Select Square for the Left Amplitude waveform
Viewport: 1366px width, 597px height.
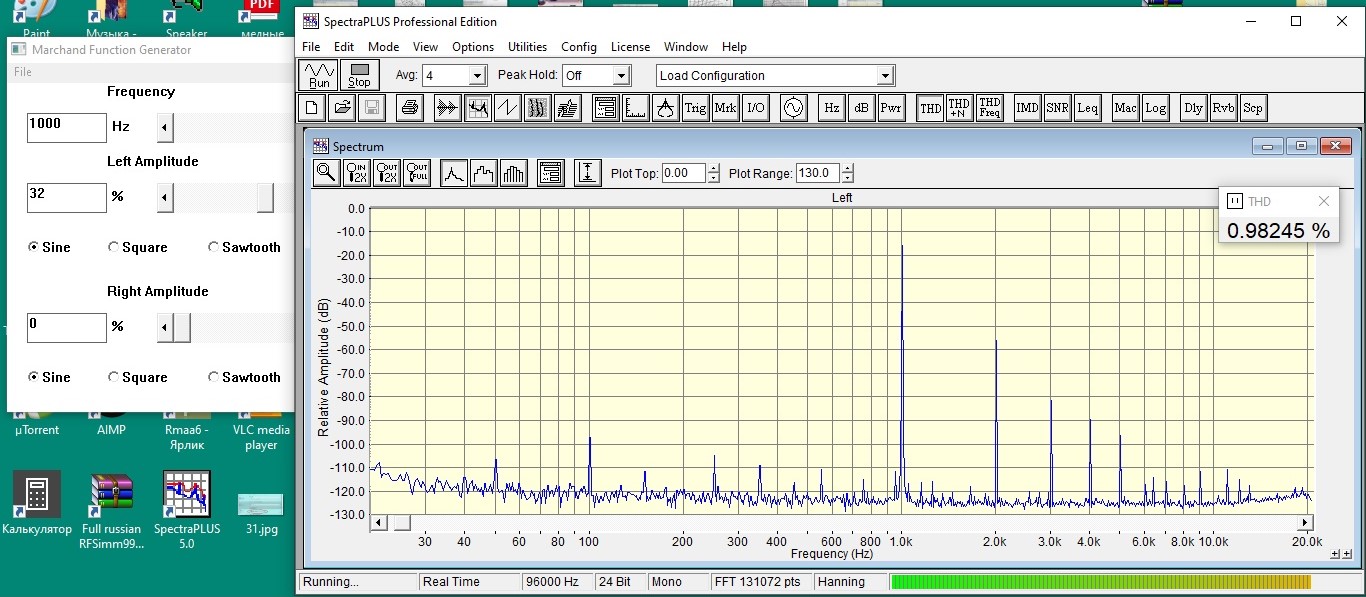click(138, 247)
